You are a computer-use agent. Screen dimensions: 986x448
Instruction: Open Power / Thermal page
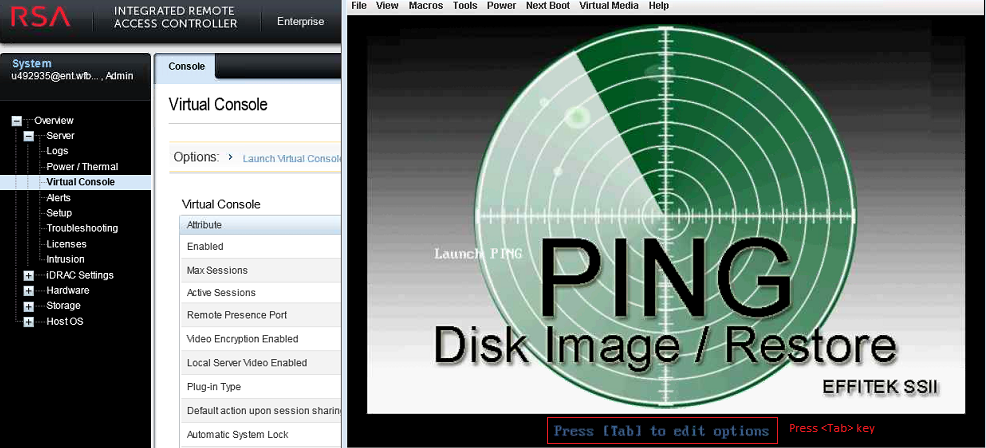(82, 167)
